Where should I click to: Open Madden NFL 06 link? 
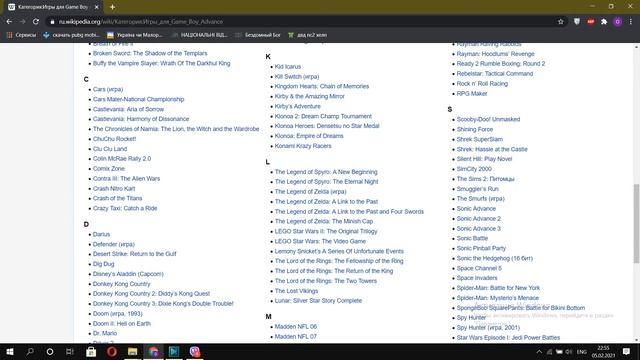[x=296, y=327]
